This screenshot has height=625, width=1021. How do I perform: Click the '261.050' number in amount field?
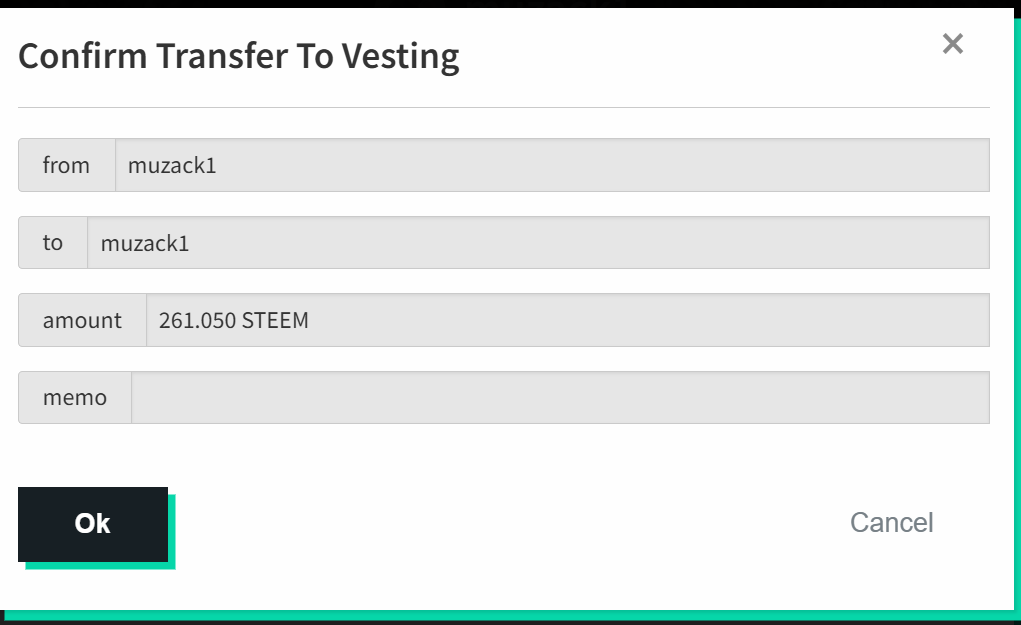click(x=197, y=320)
